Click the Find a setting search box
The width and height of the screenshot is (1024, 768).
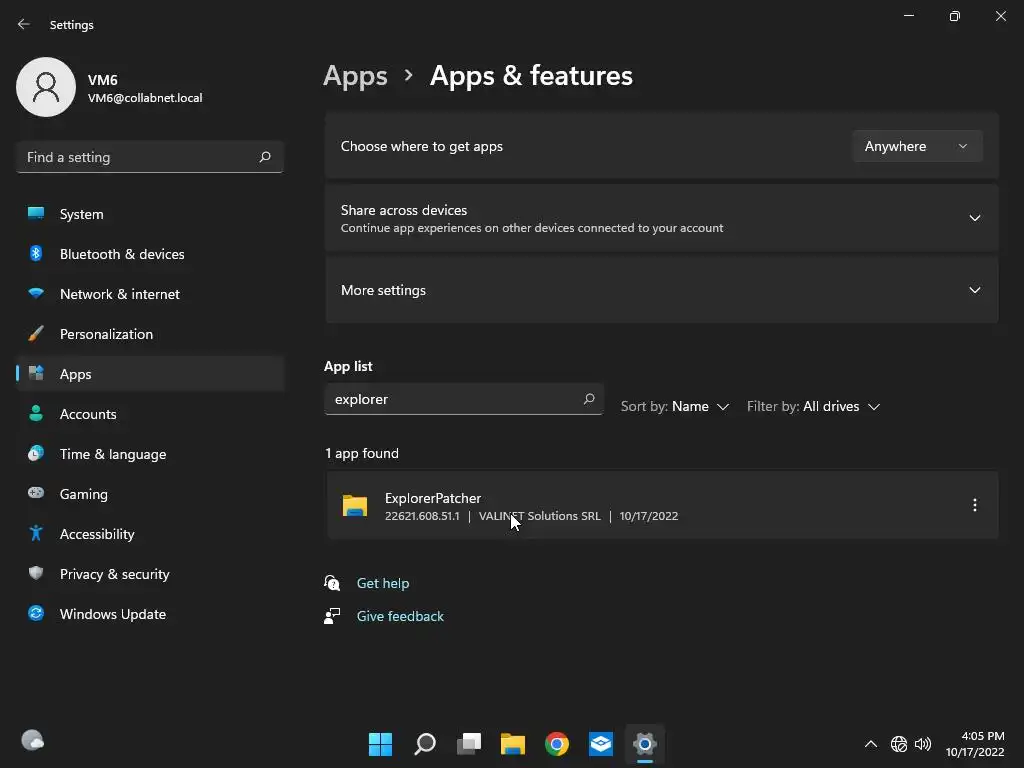pos(140,157)
